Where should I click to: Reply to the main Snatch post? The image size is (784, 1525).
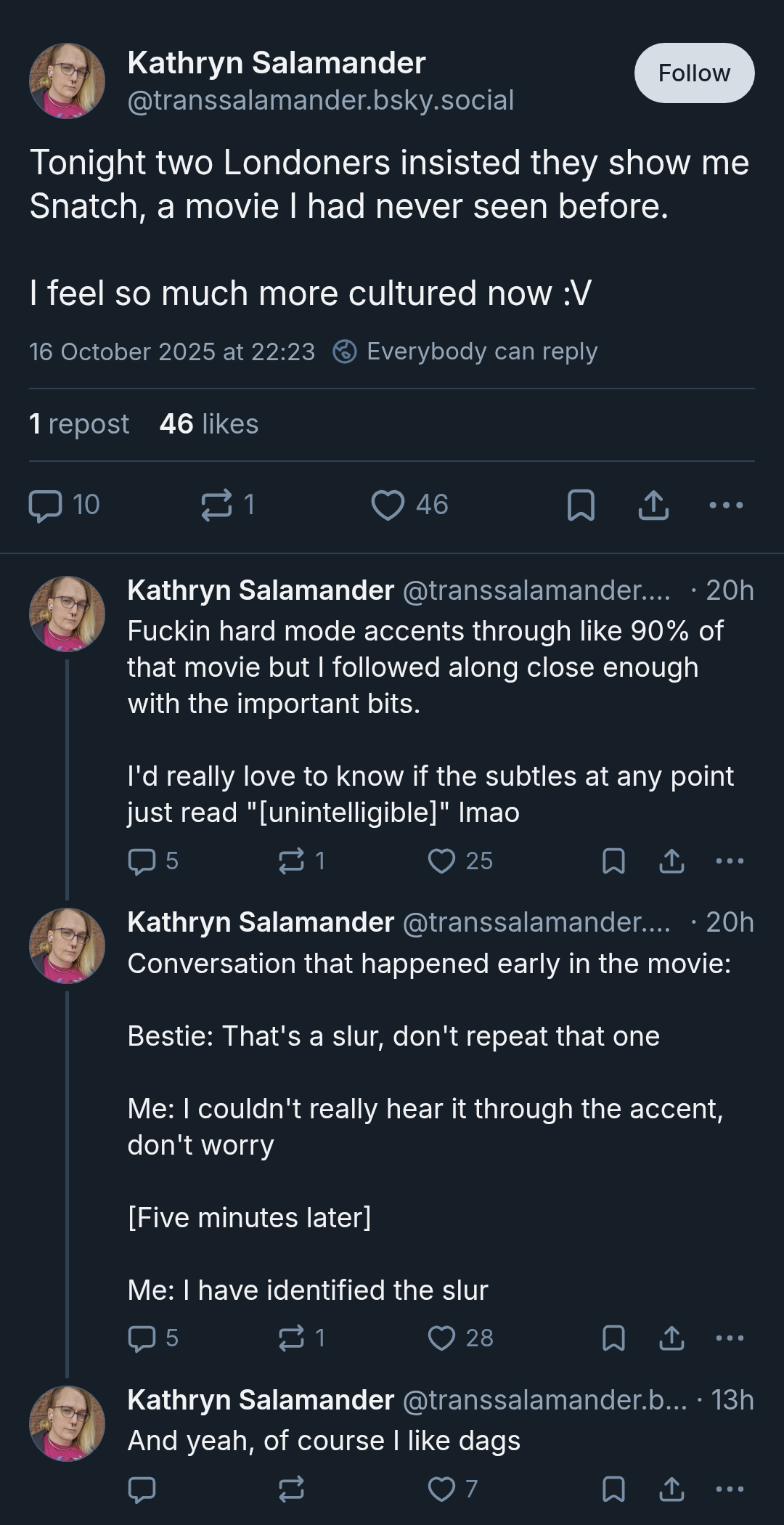[x=64, y=505]
